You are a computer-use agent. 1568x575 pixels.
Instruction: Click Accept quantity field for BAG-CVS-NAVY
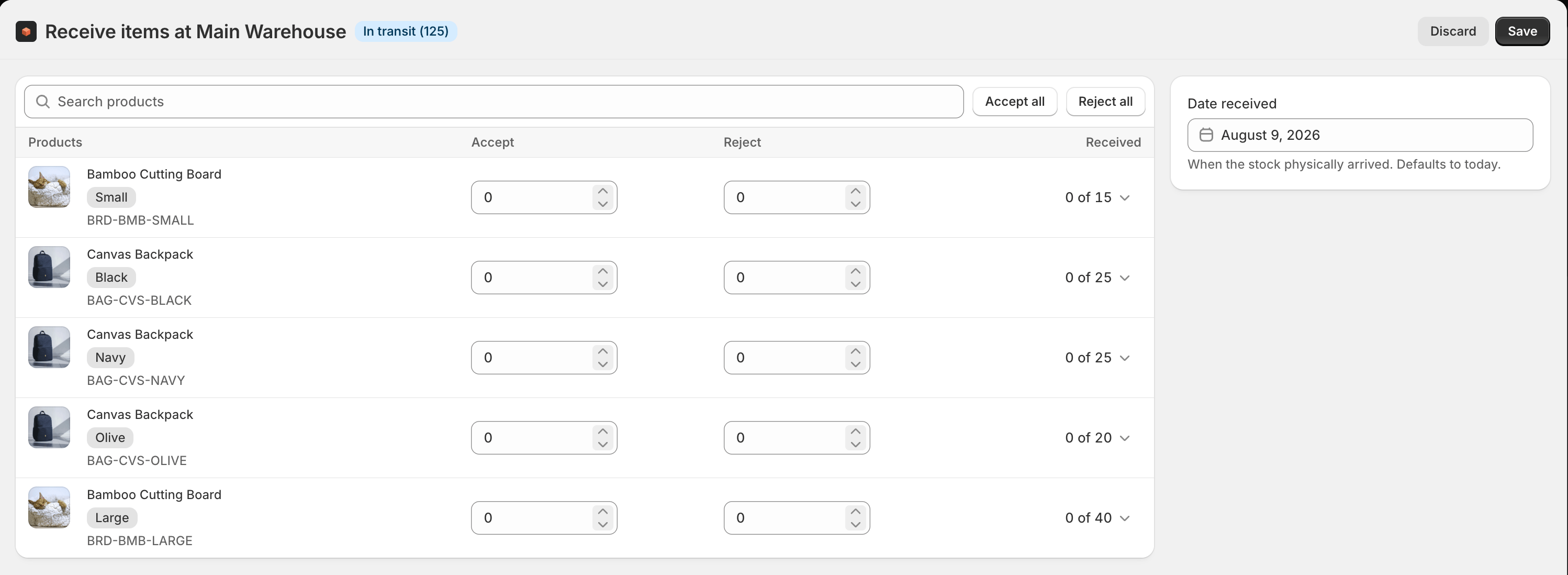(544, 358)
